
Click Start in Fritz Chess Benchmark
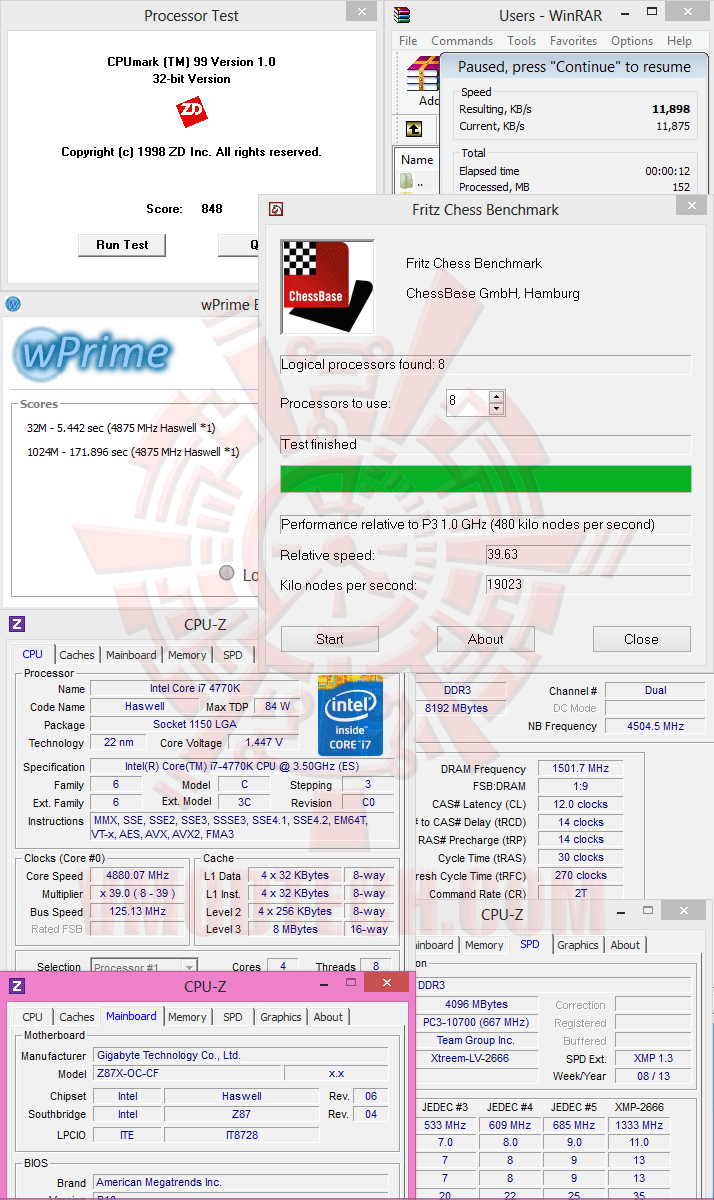pyautogui.click(x=330, y=639)
